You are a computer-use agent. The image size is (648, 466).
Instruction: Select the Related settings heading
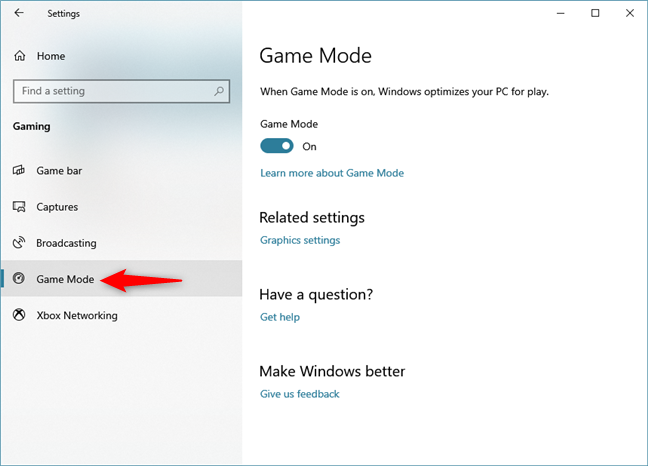tap(312, 217)
